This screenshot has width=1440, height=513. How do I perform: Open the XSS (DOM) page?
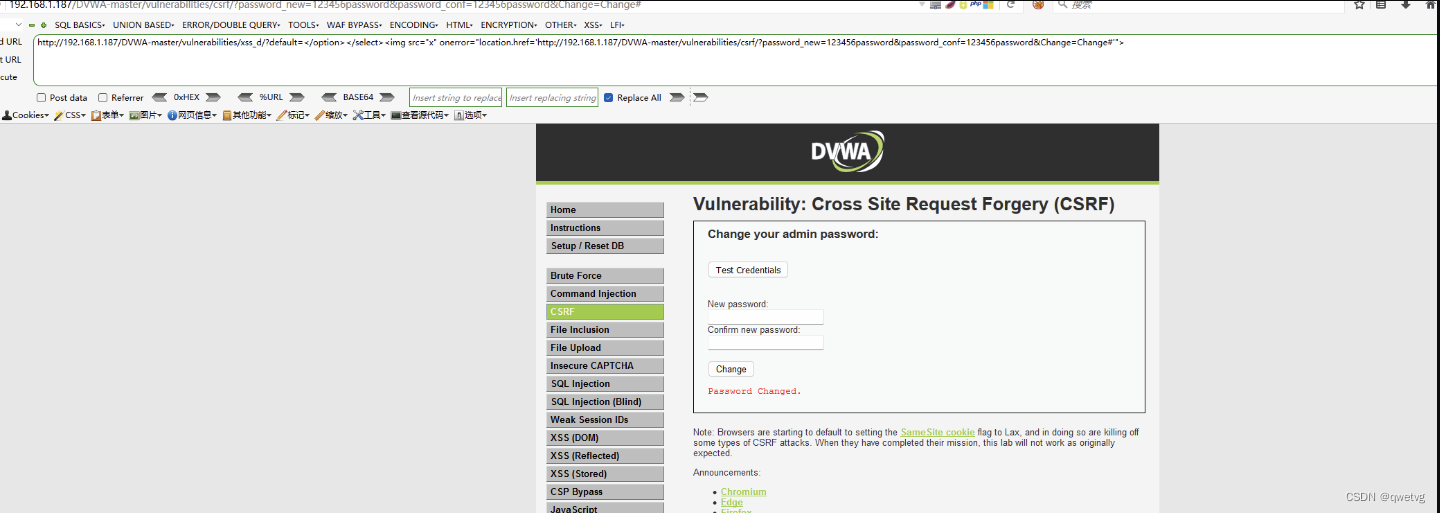605,438
